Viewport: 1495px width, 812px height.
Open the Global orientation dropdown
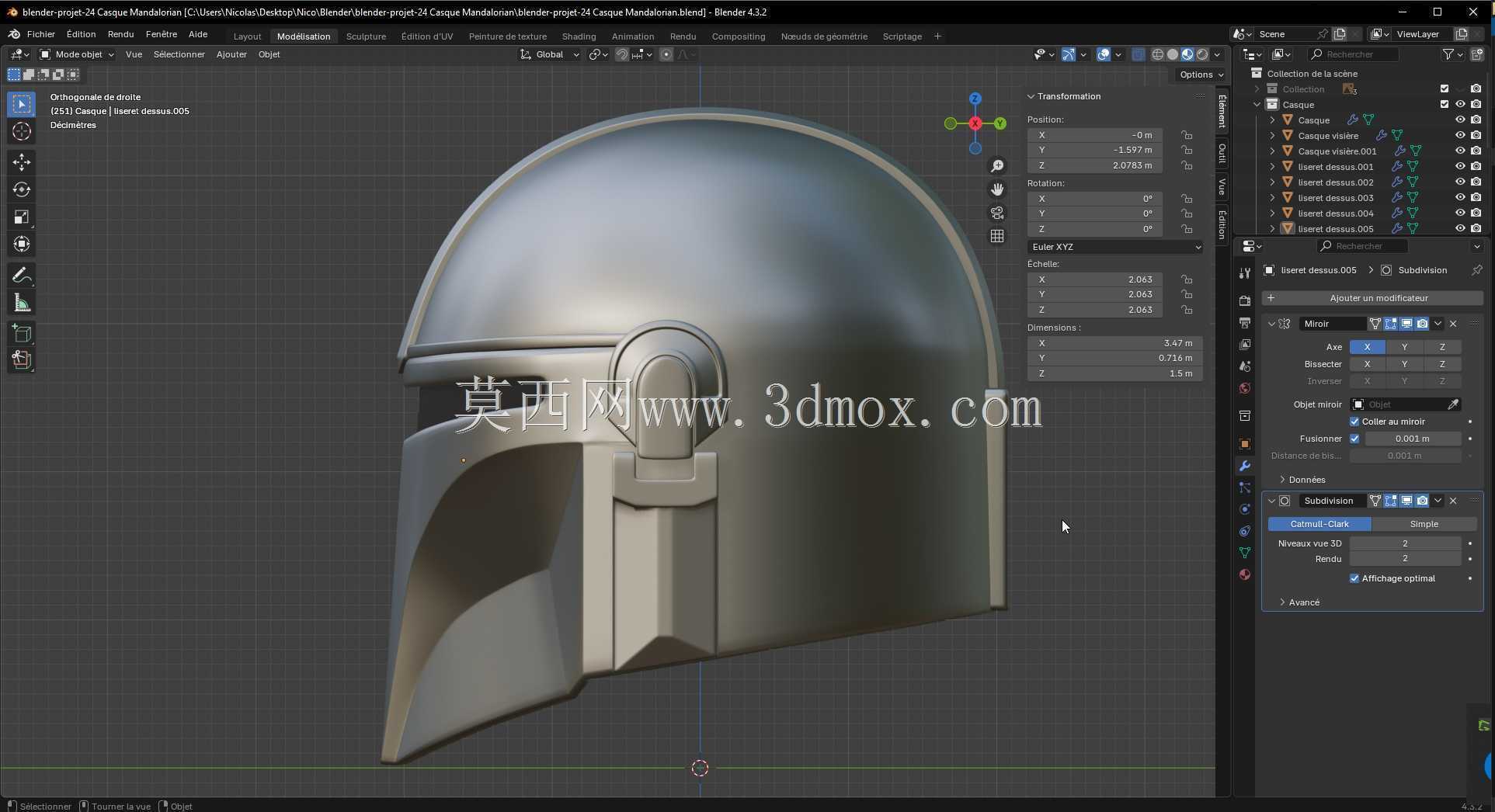[550, 54]
